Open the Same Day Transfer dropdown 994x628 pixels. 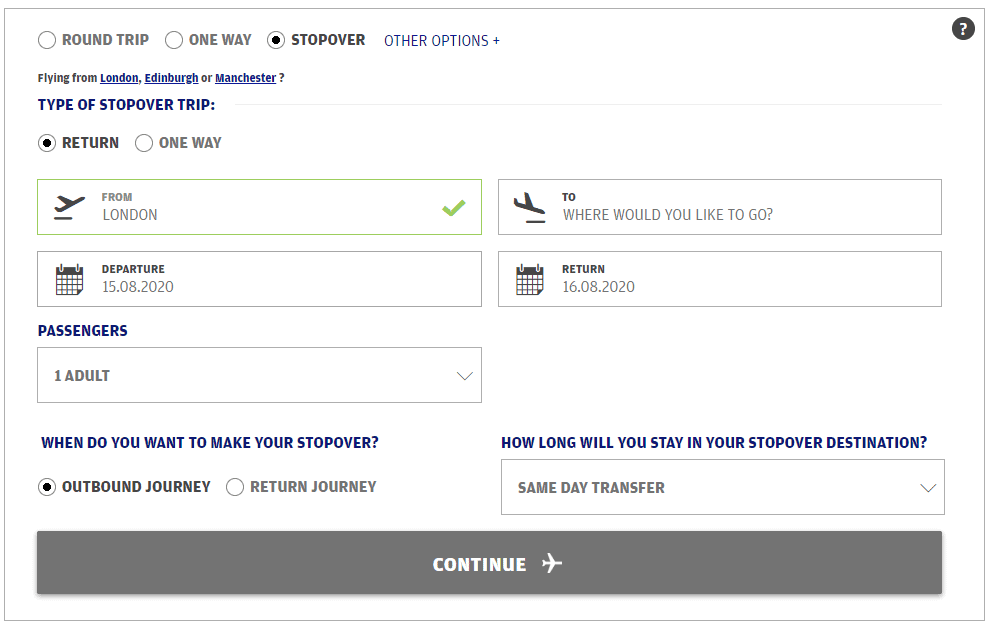coord(723,487)
